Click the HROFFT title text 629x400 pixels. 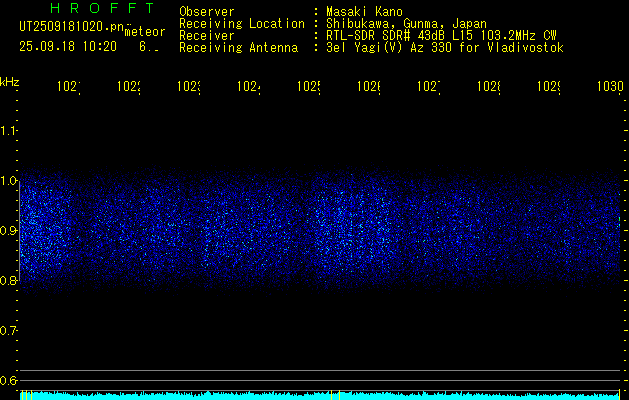(102, 8)
